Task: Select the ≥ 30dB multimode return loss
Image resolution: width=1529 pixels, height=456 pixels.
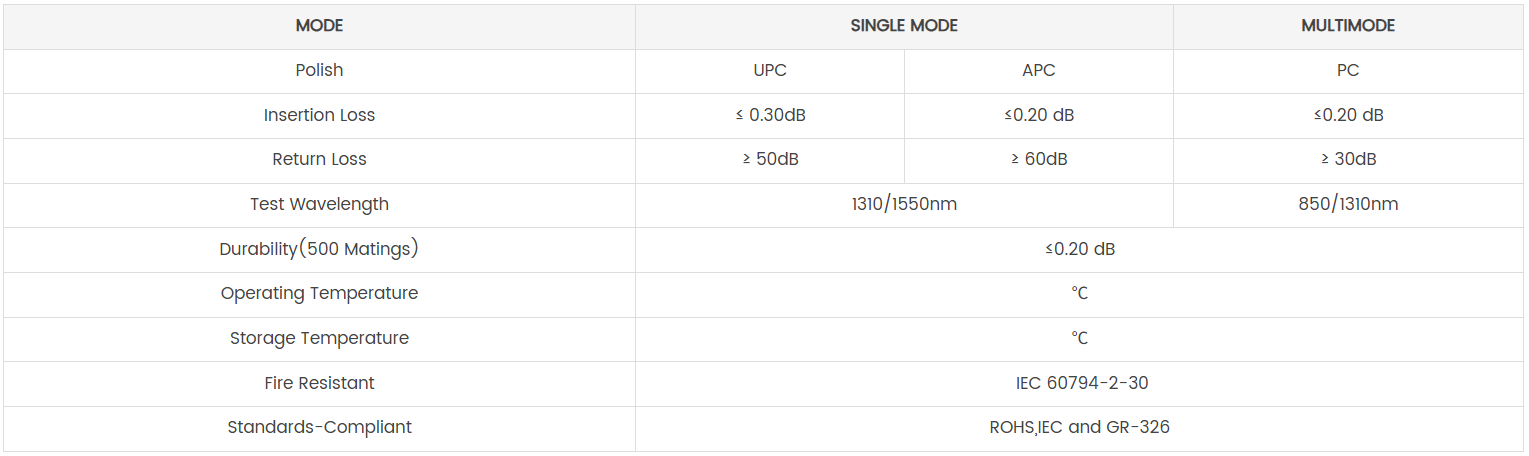Action: click(x=1347, y=159)
